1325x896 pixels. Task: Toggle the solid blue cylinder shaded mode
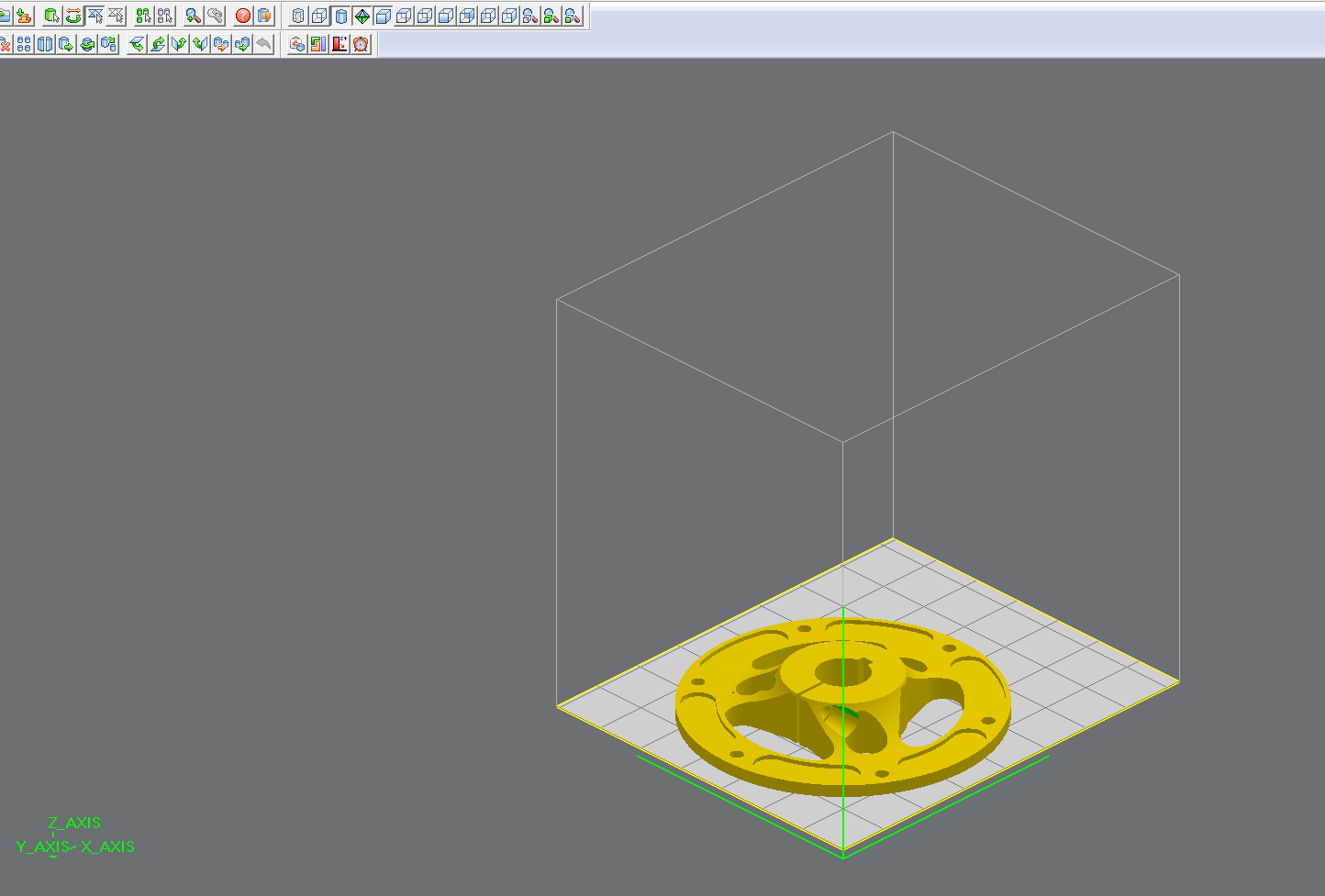341,16
